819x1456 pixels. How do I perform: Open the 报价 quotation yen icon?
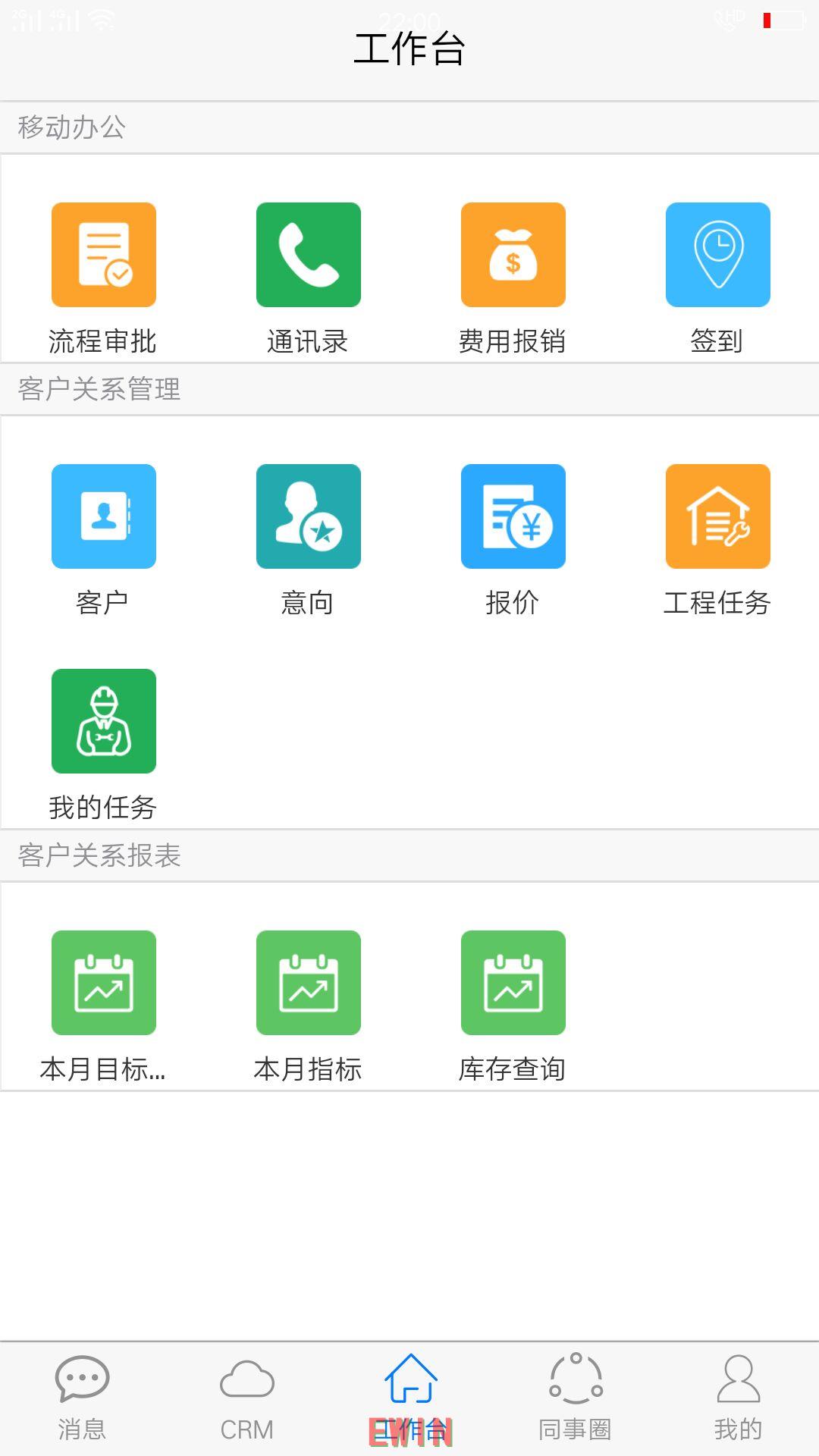513,516
